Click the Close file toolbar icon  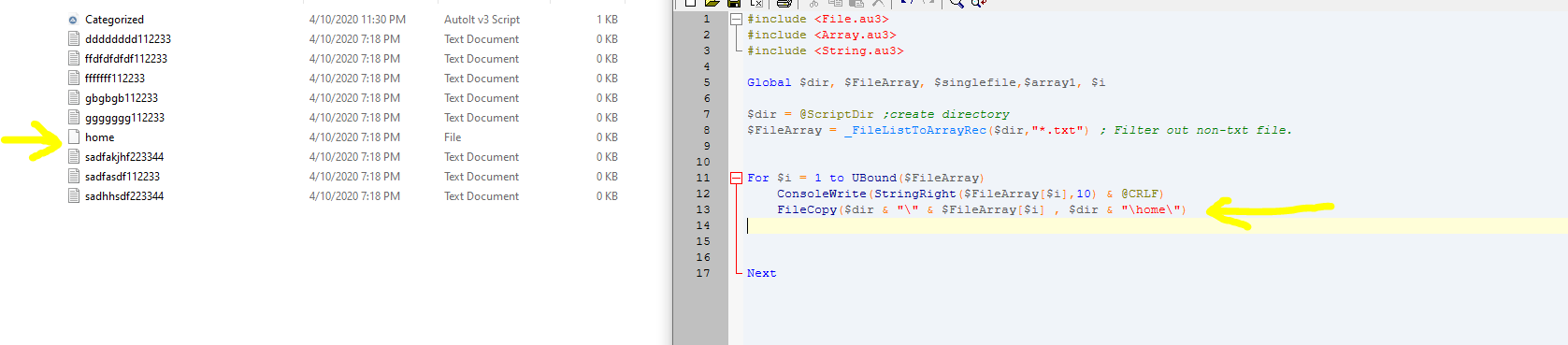(x=756, y=3)
